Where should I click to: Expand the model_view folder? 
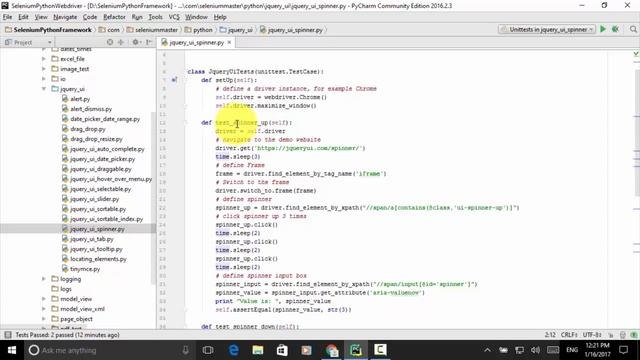tap(44, 299)
